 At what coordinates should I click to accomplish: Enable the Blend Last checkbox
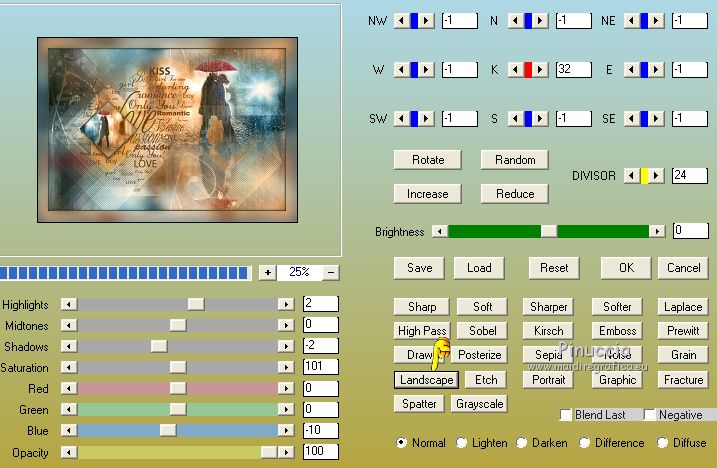point(566,415)
